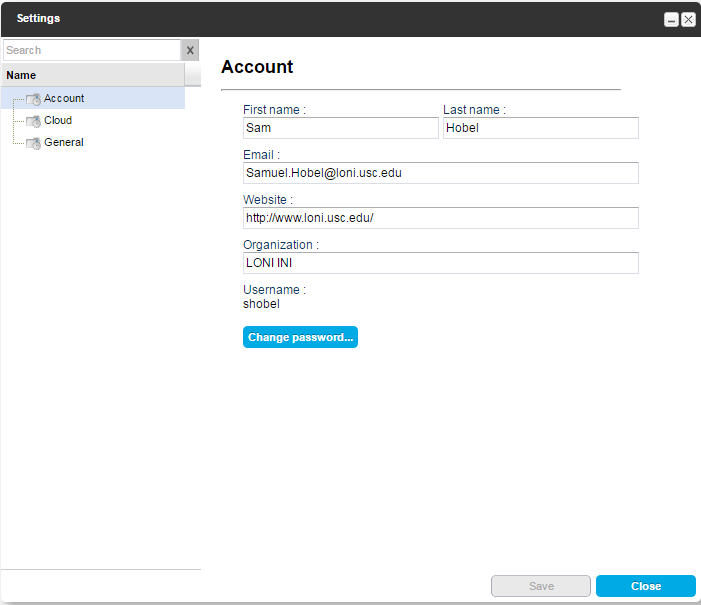
Task: Clear the search box with X button
Action: pos(190,50)
